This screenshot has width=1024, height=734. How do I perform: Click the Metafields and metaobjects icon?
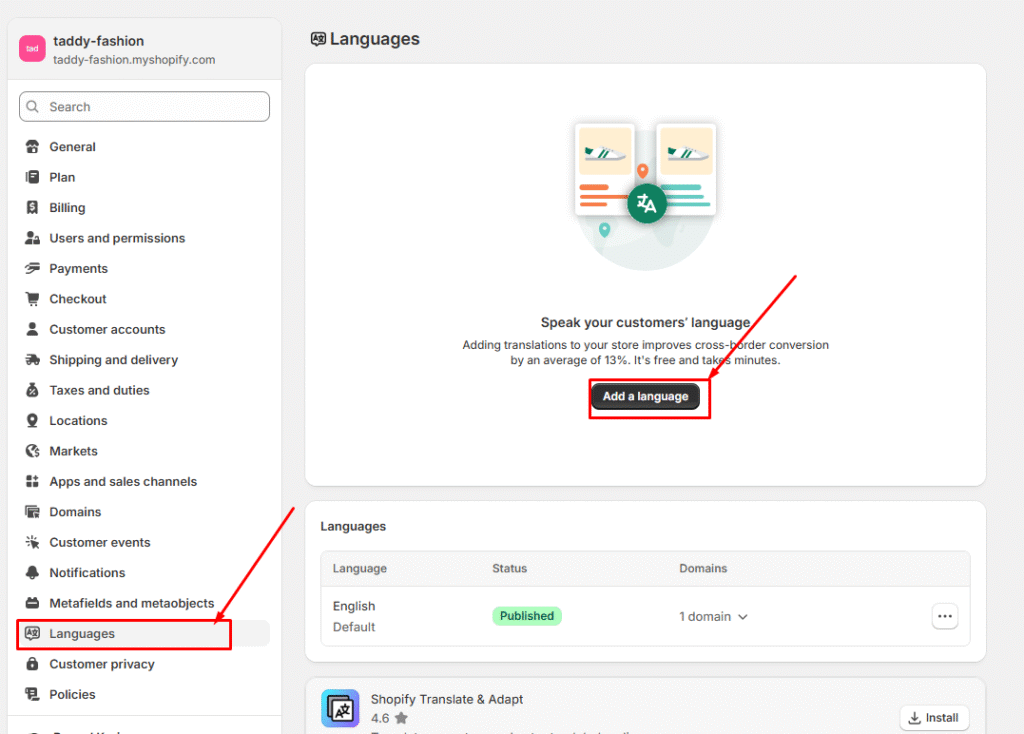click(32, 603)
